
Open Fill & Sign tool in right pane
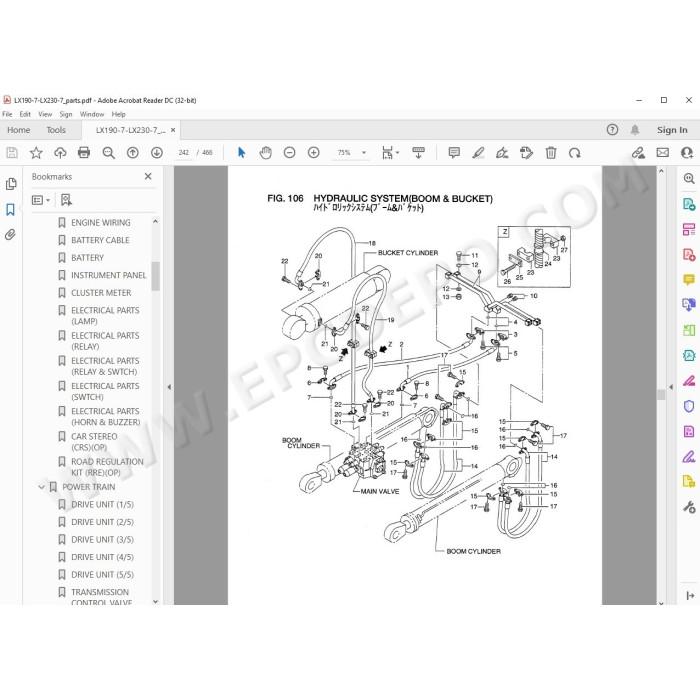tap(689, 457)
